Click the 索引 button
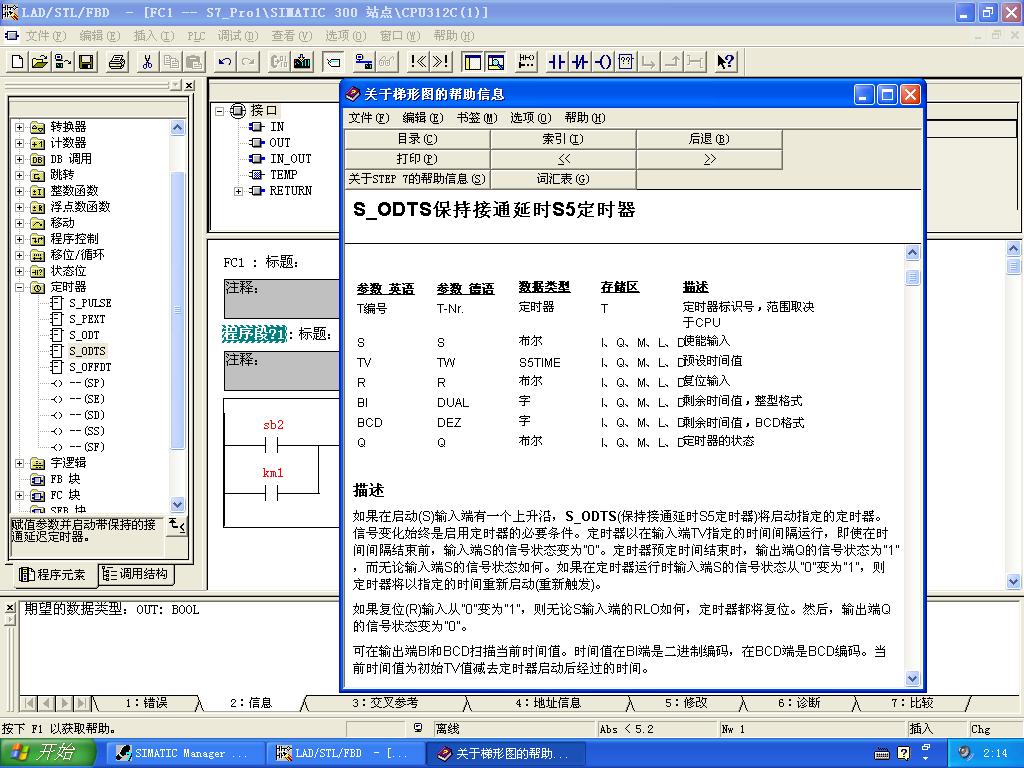The width and height of the screenshot is (1024, 768). click(x=563, y=139)
